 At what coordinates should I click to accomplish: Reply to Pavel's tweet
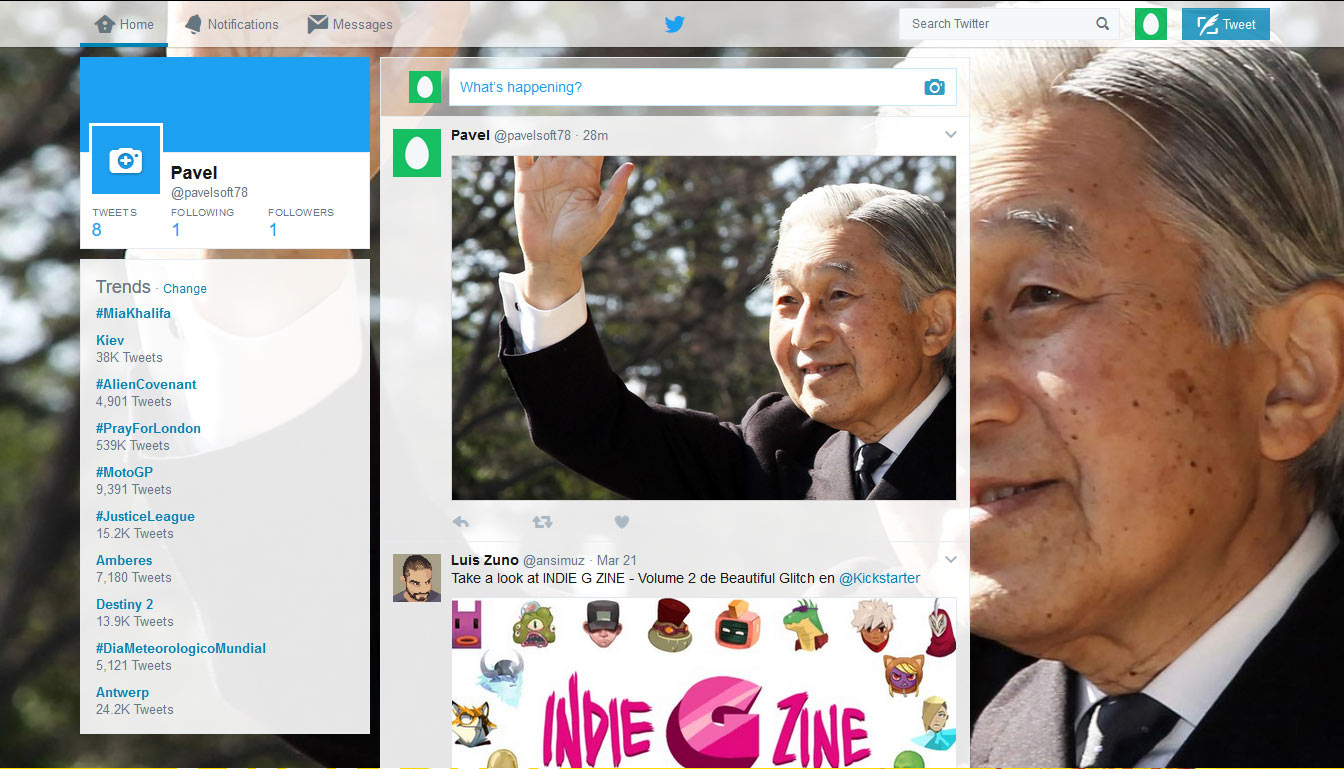461,522
